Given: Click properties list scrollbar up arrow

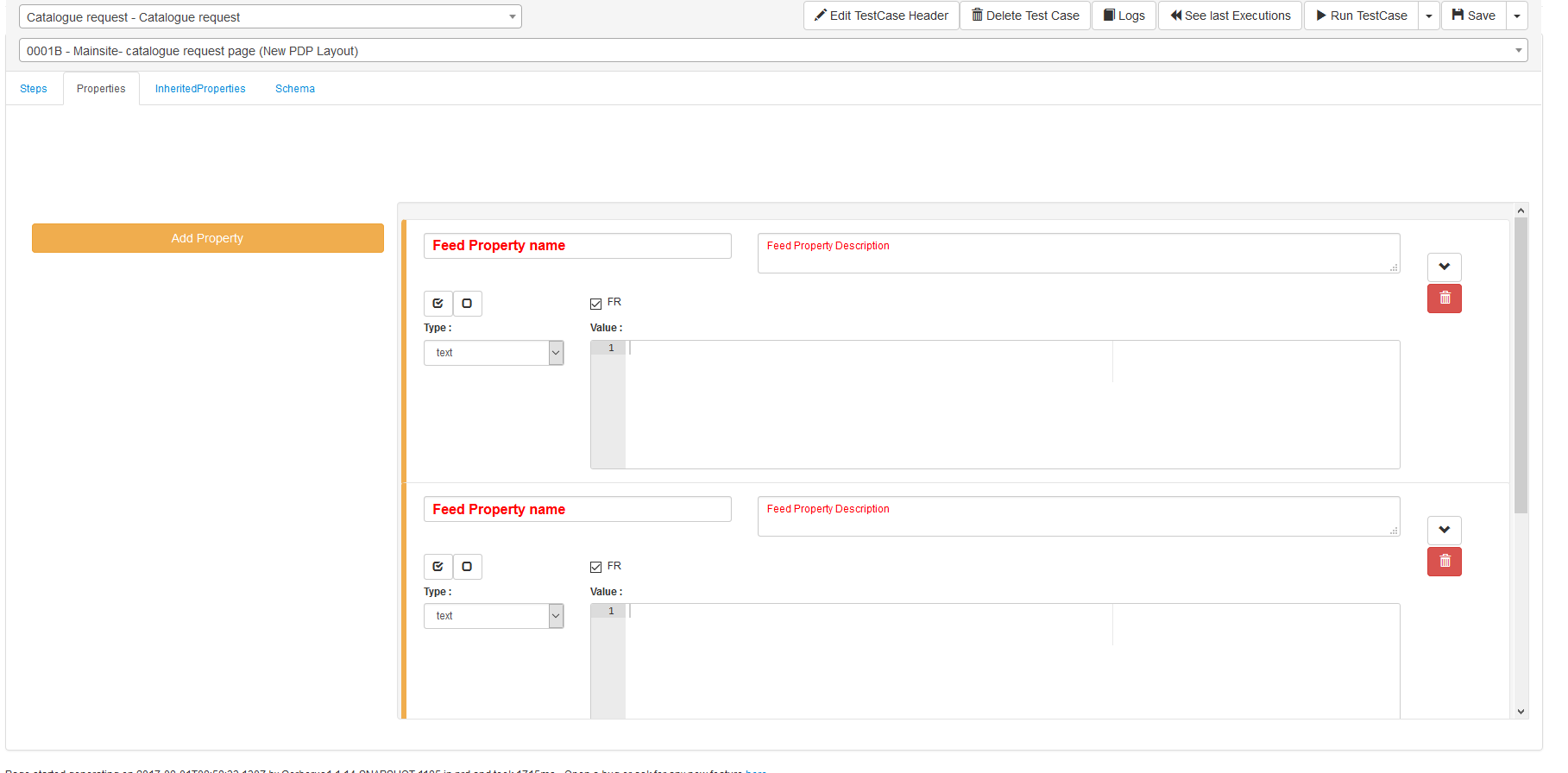Looking at the screenshot, I should (x=1521, y=211).
